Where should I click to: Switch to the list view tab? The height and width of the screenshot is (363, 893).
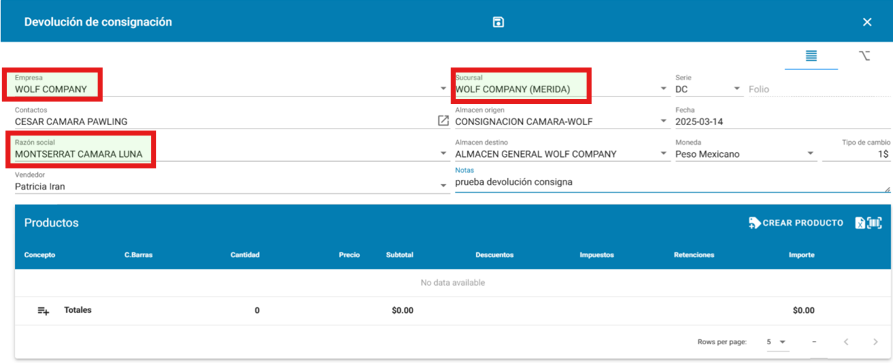coord(811,56)
